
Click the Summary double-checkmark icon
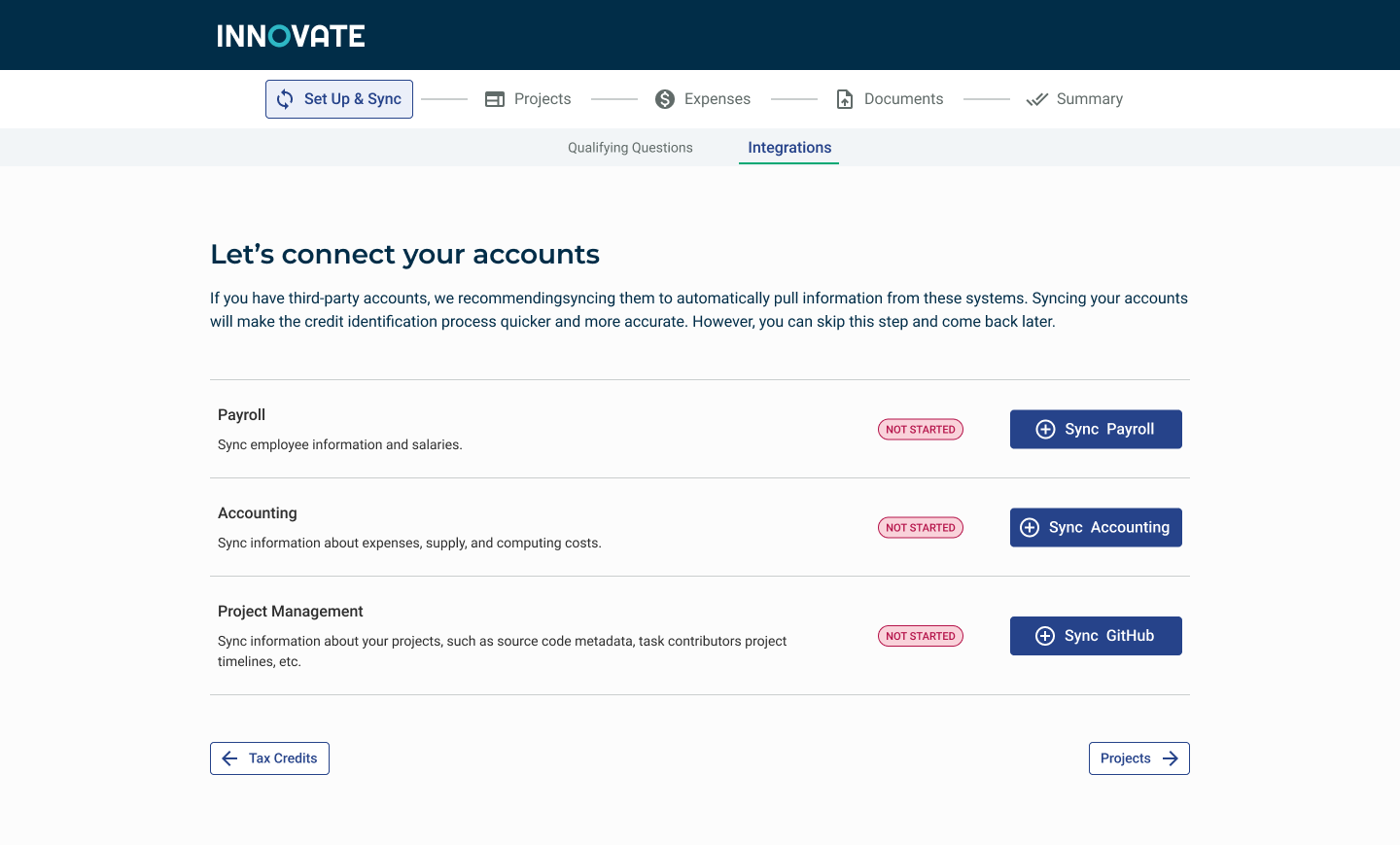tap(1037, 99)
